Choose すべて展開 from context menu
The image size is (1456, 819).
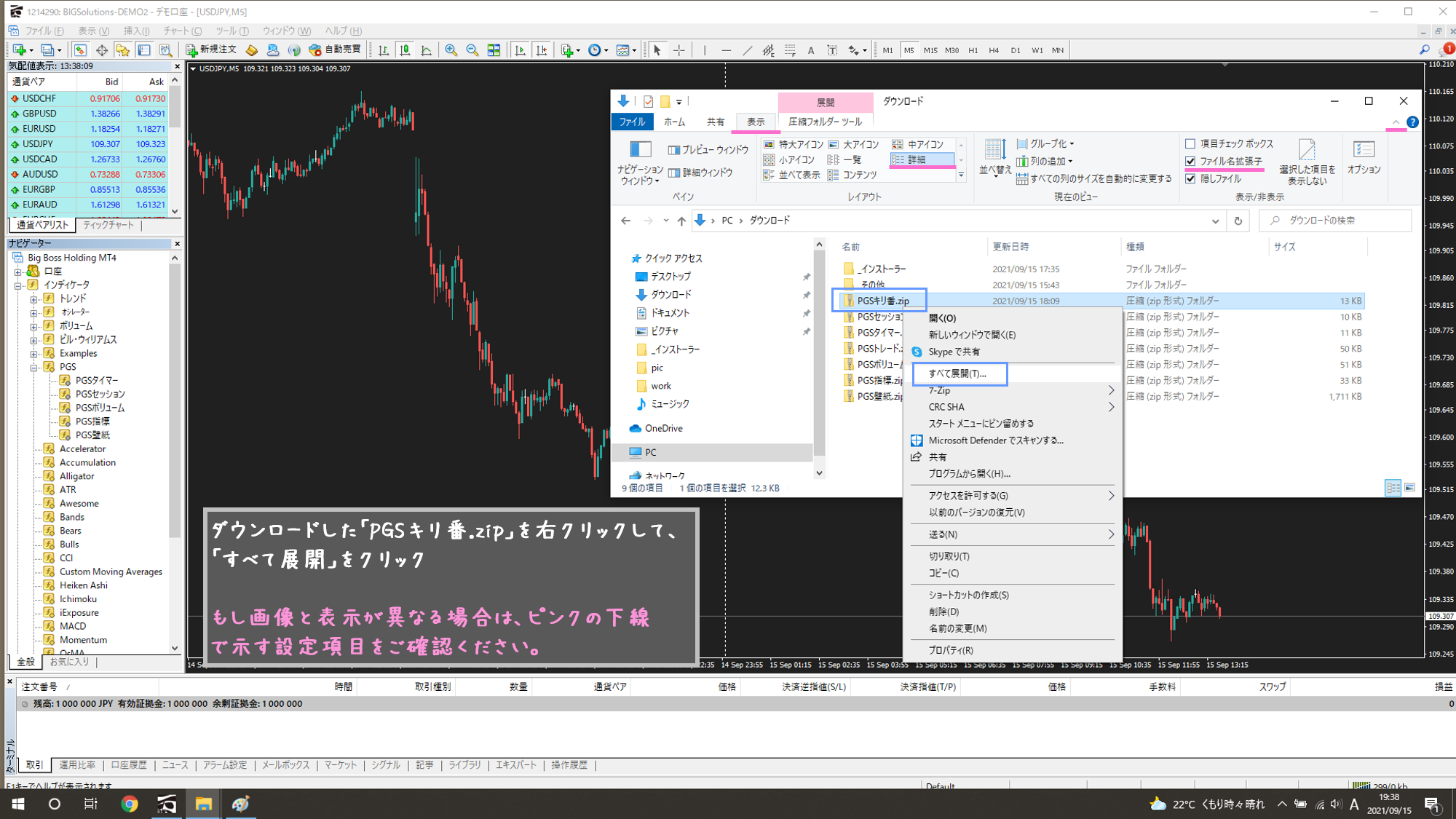pos(957,373)
